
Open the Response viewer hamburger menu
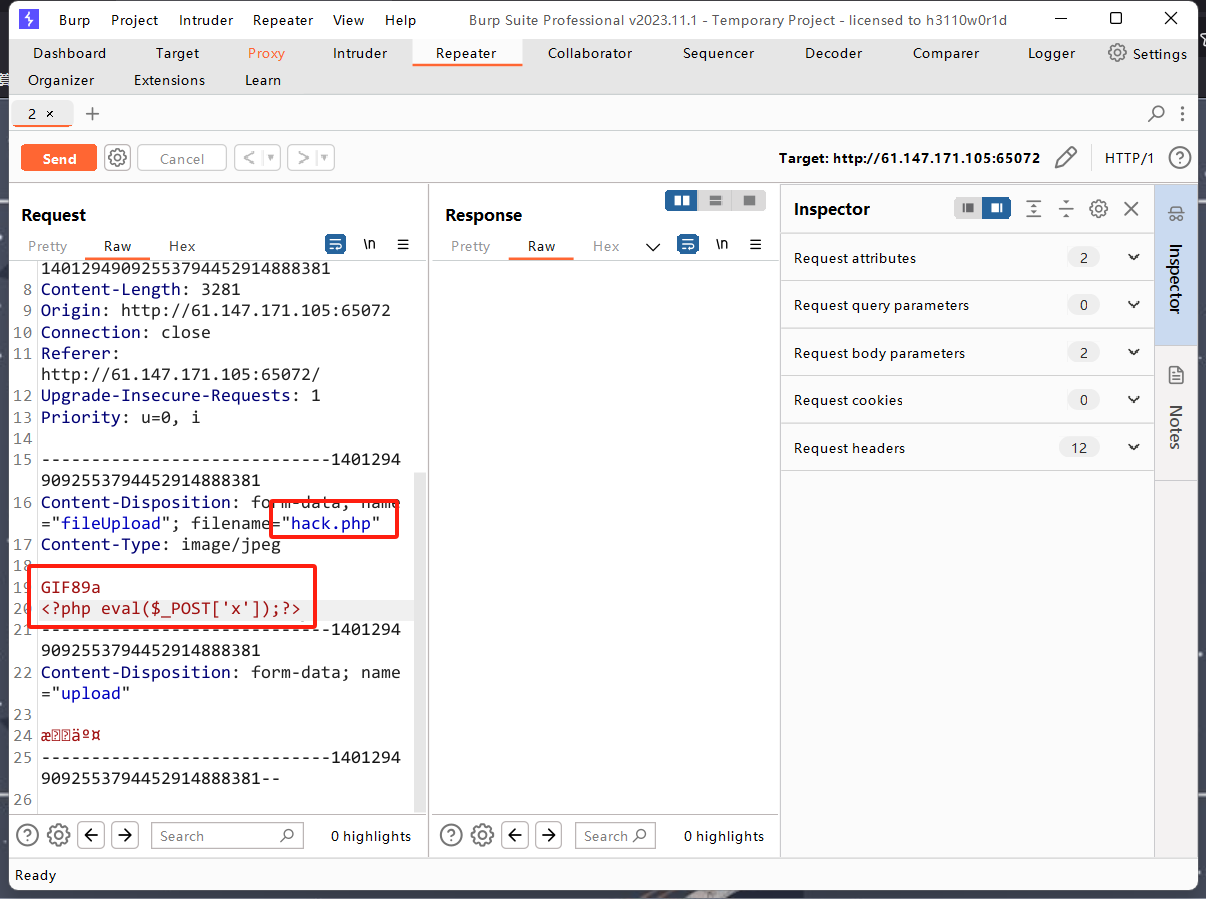(755, 244)
